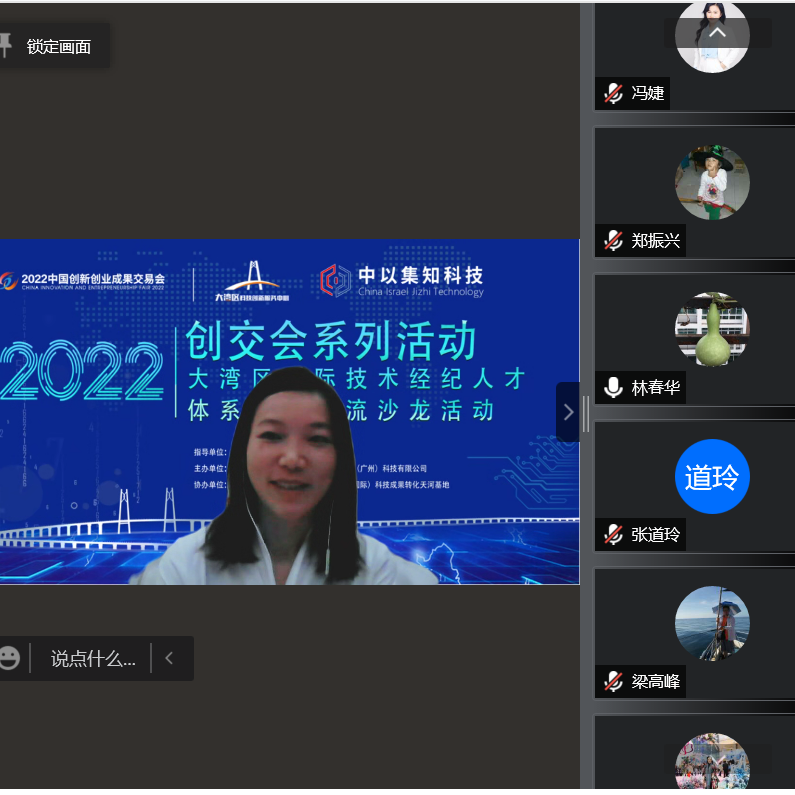The width and height of the screenshot is (795, 795).
Task: Click 梁高峰's muted microphone icon
Action: click(613, 681)
